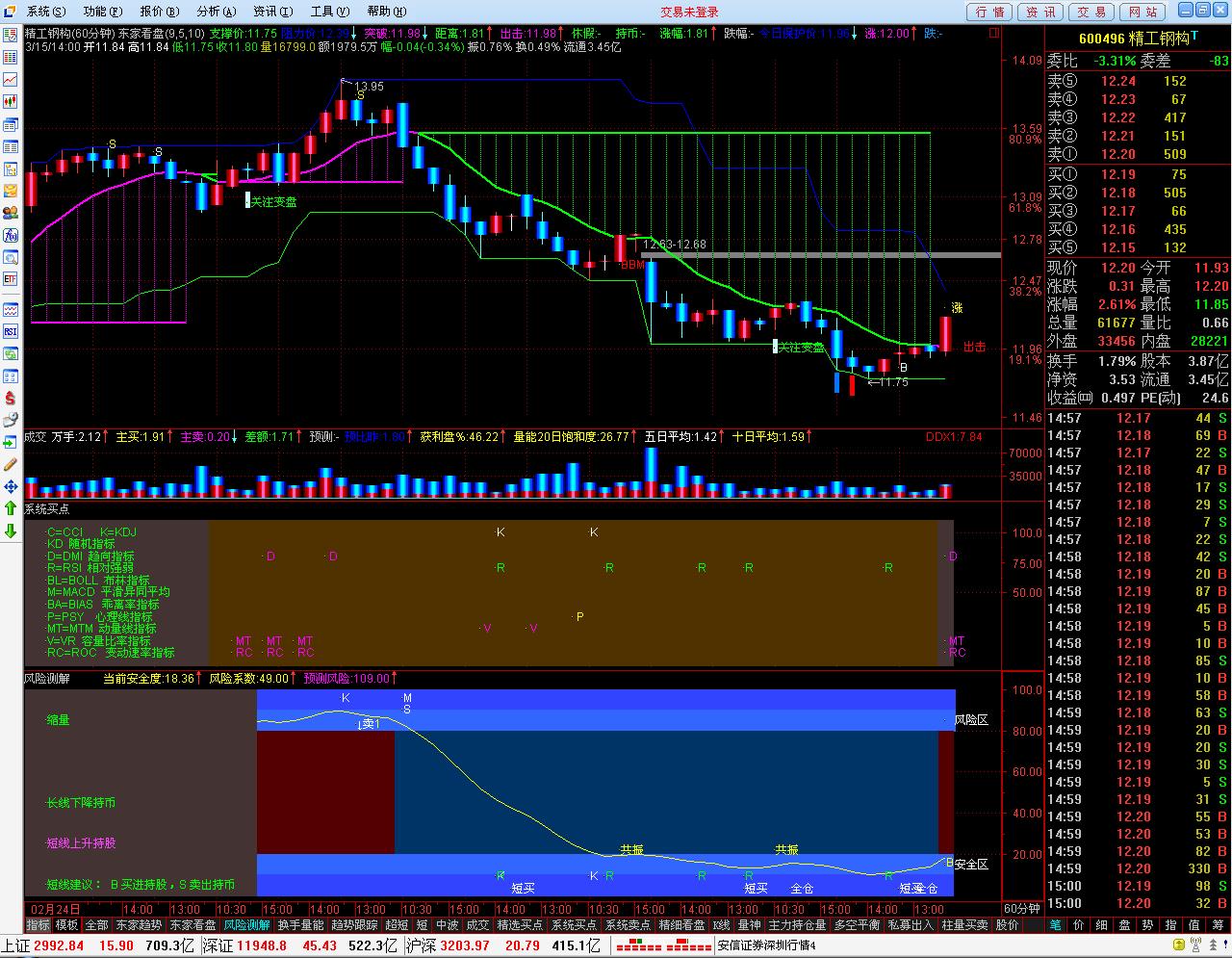Click the green up arrow sidebar icon

pos(11,508)
